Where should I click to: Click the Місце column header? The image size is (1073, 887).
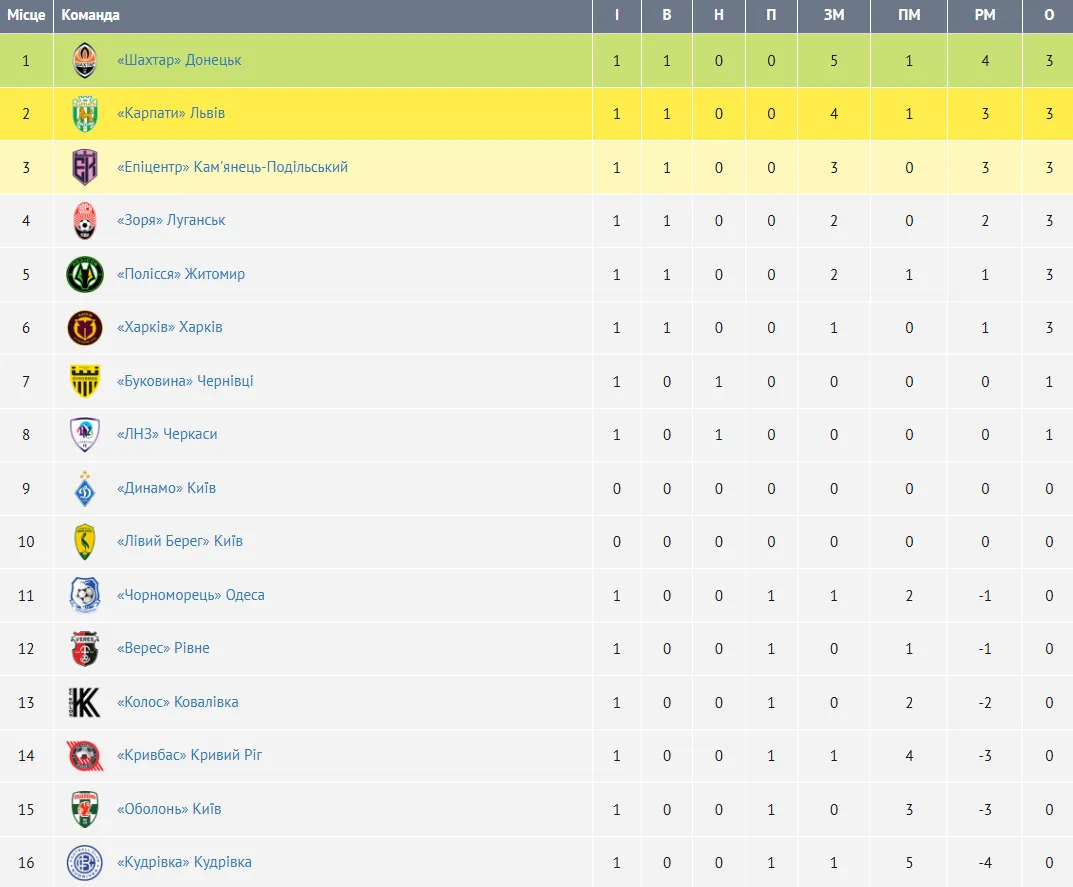(26, 15)
